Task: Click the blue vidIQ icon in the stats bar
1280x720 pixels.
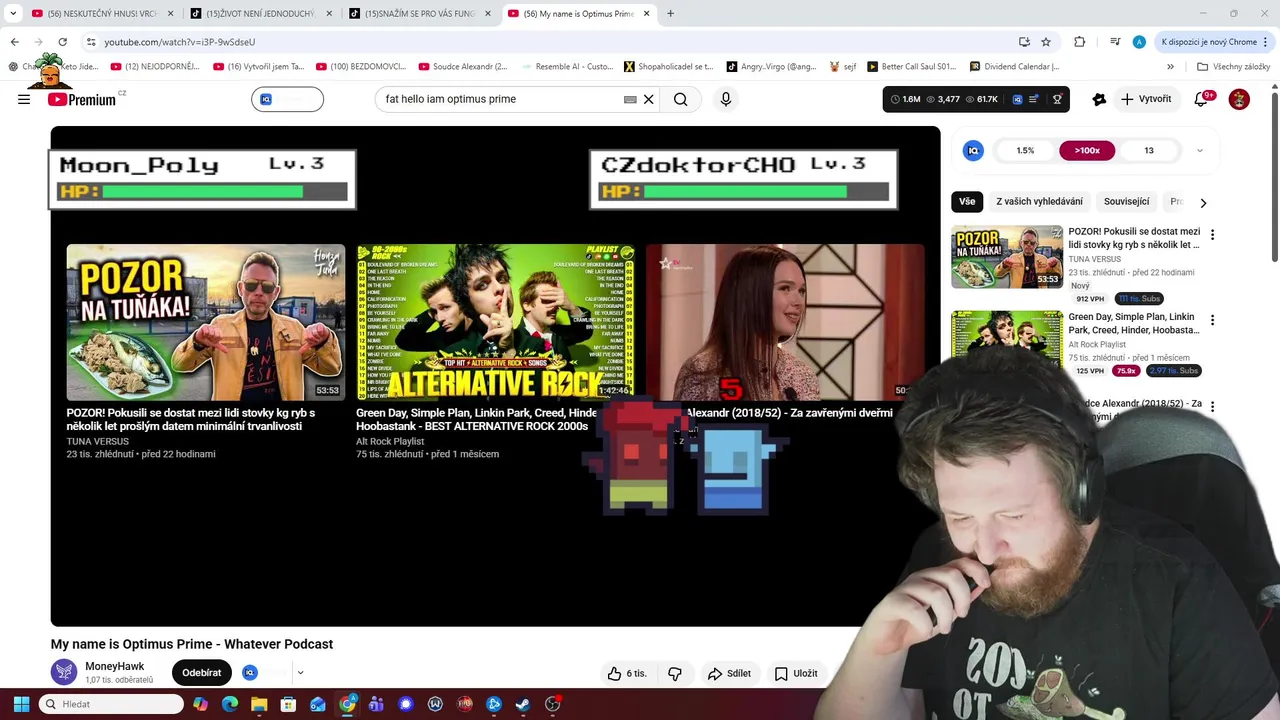Action: 1017,99
